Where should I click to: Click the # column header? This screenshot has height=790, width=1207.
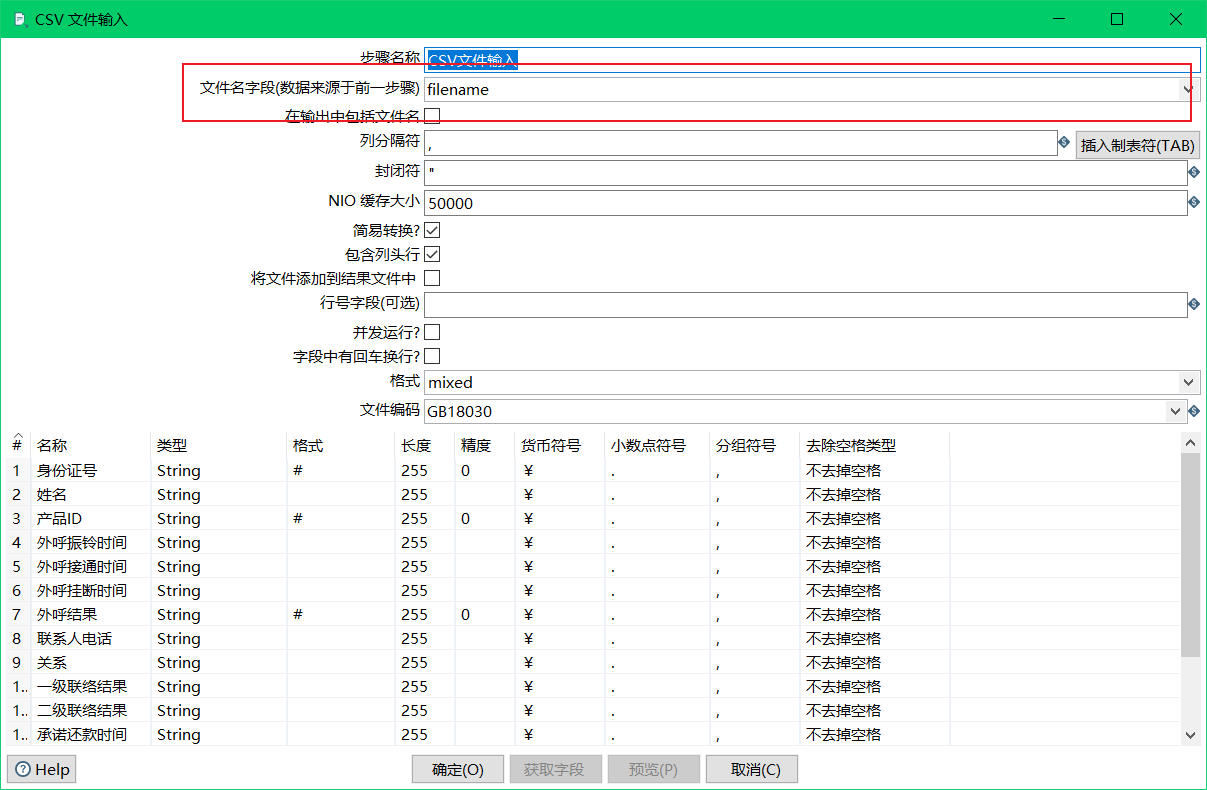click(17, 445)
